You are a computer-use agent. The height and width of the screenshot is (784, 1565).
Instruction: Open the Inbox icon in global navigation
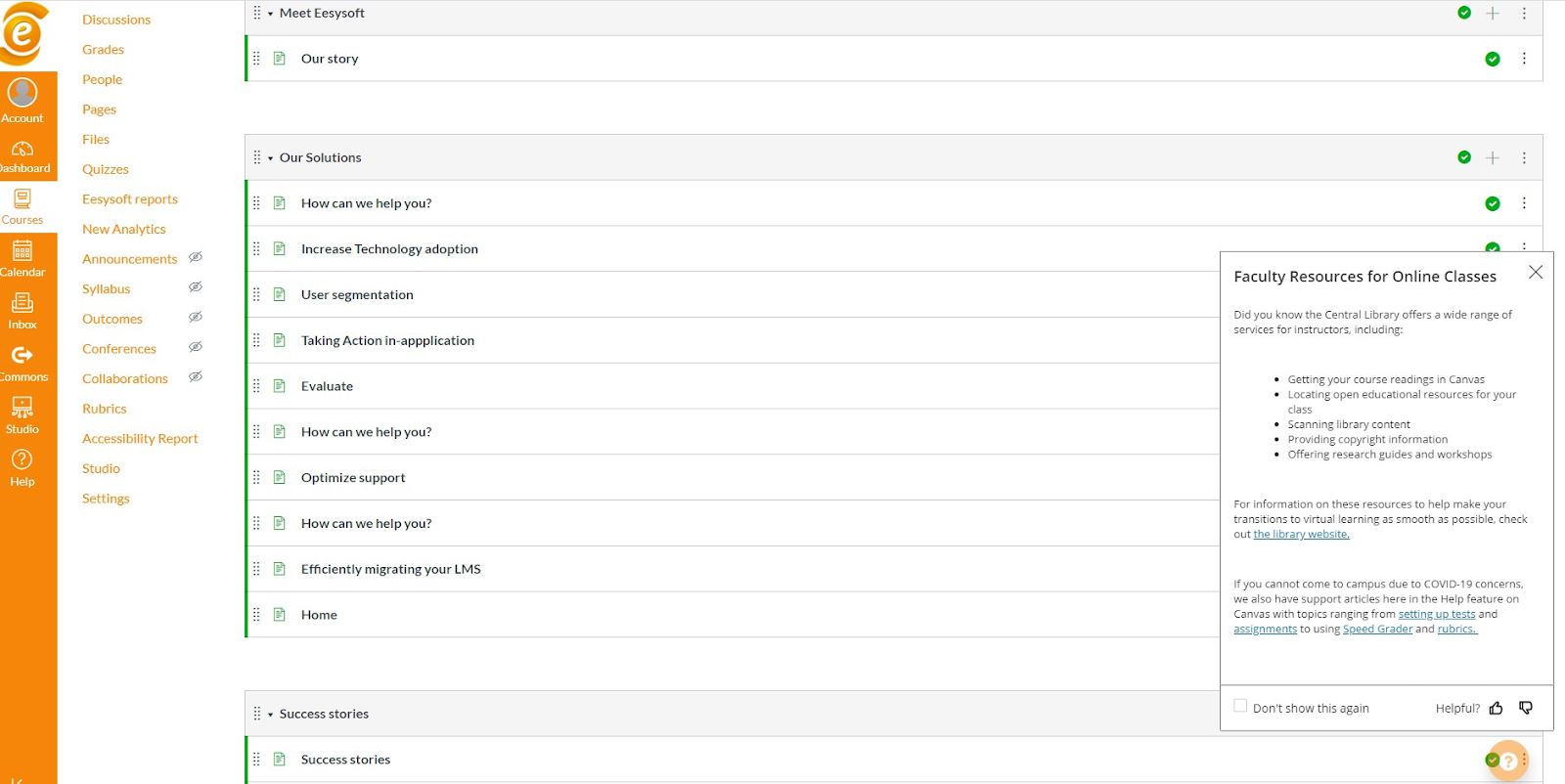click(22, 304)
